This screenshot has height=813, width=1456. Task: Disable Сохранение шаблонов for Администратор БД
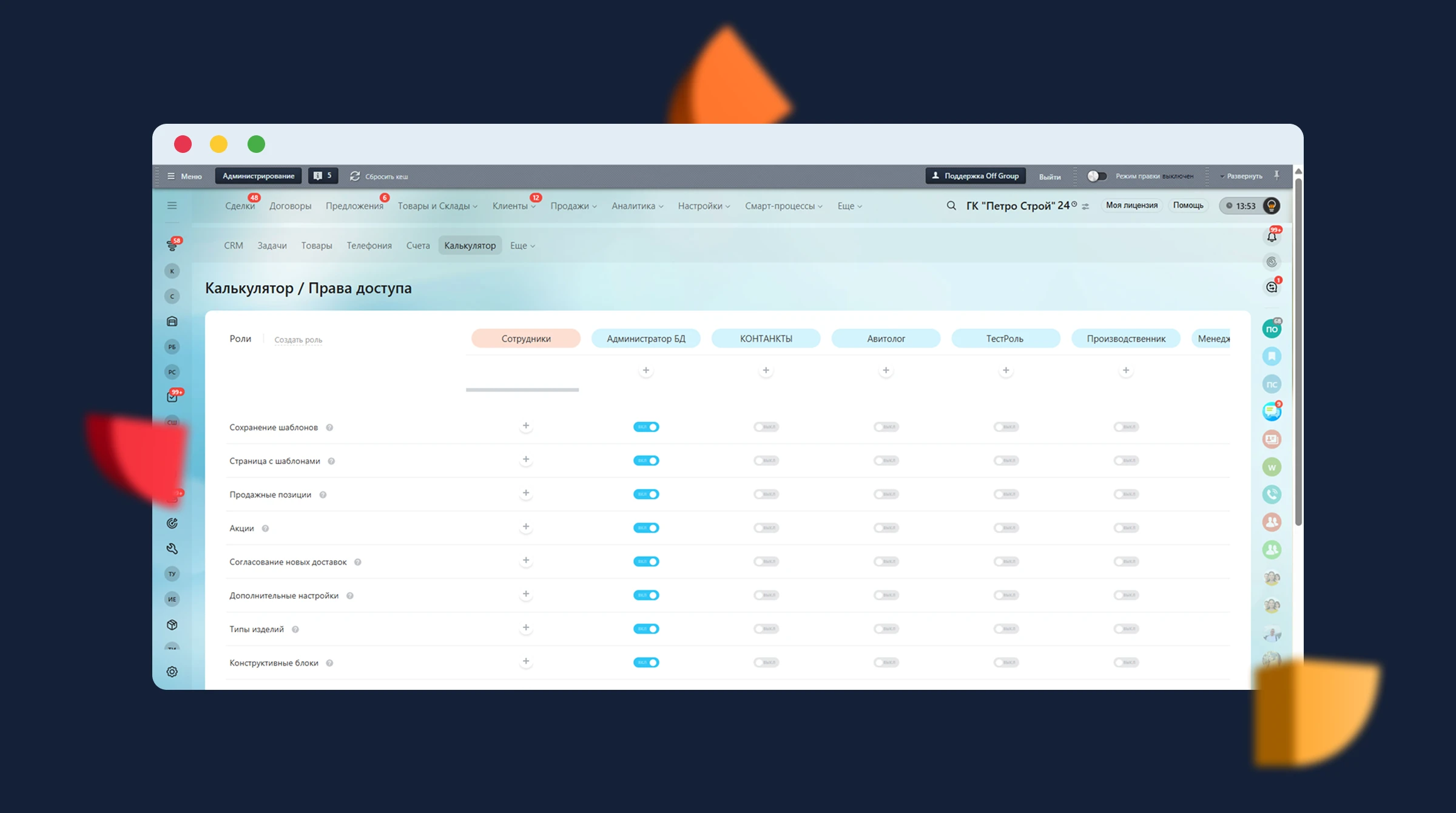[645, 427]
